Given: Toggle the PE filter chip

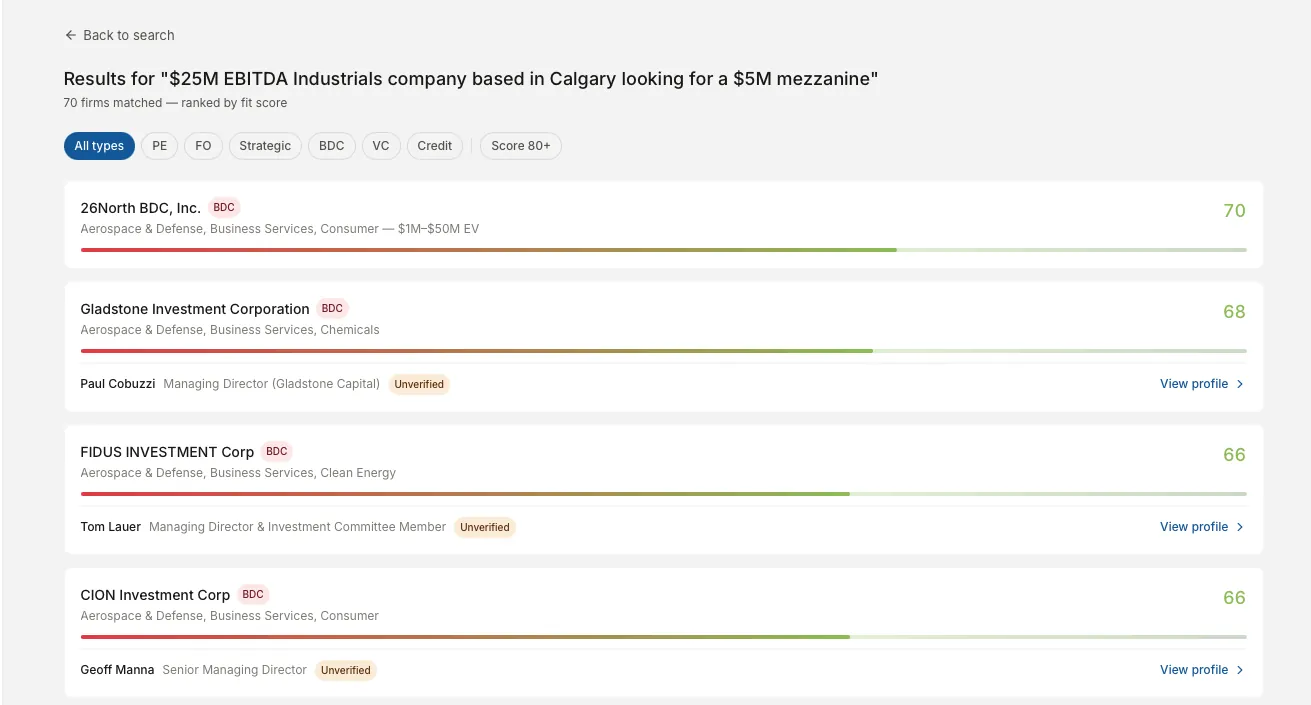Looking at the screenshot, I should pos(159,146).
